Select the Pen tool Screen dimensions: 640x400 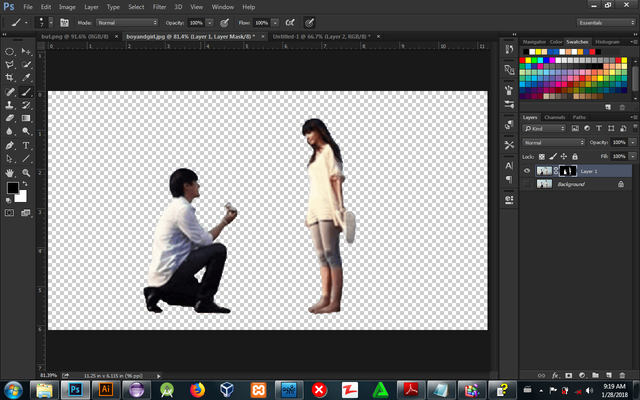click(x=9, y=144)
